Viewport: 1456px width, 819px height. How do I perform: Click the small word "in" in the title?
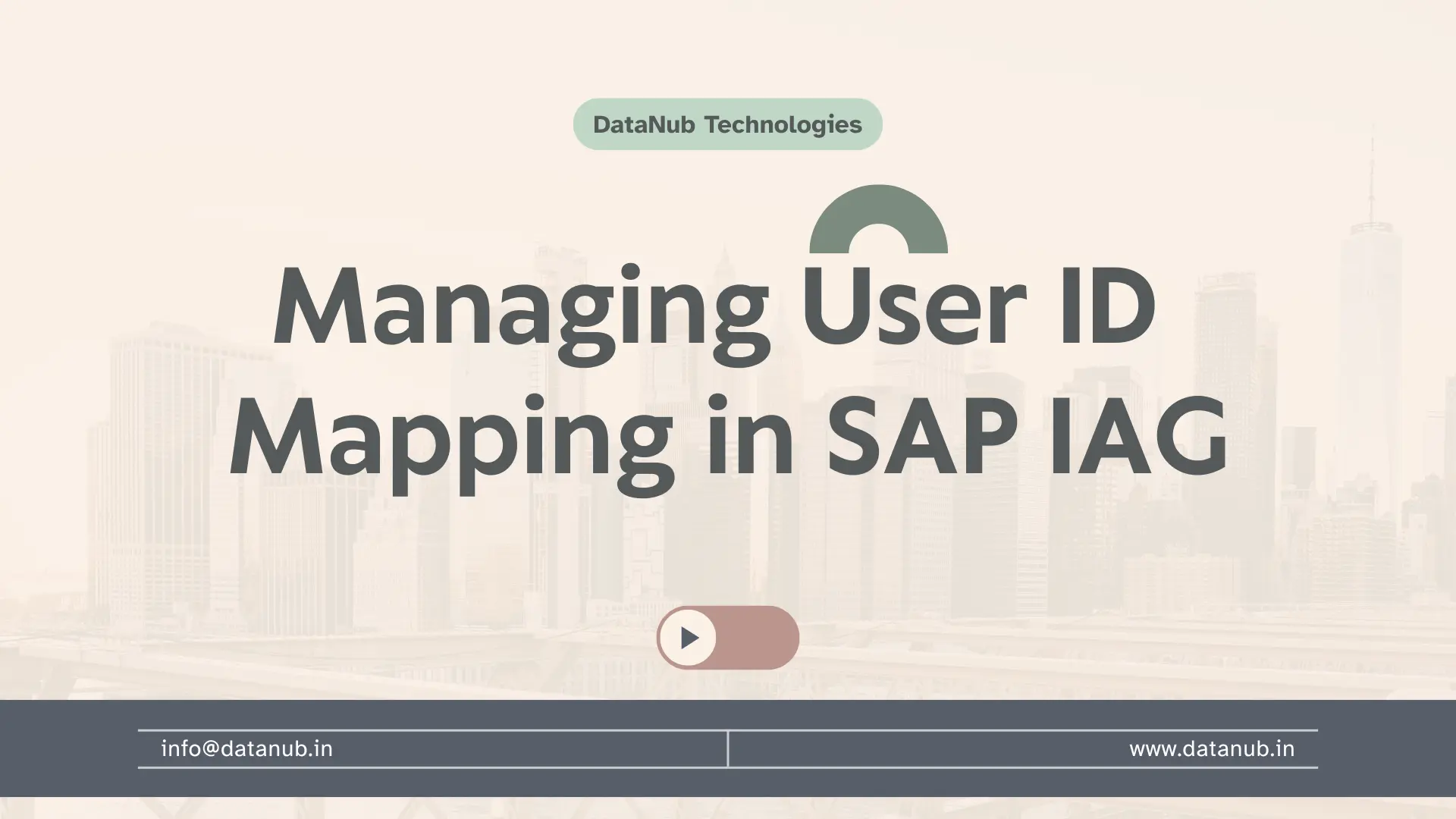[x=751, y=436]
